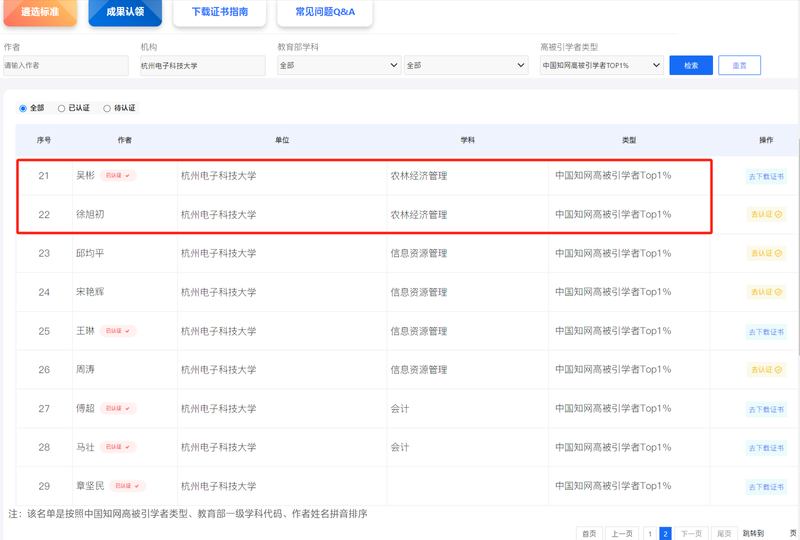800x540 pixels.
Task: Expand second 教育部学科 sub-discipline dropdown
Action: point(465,65)
